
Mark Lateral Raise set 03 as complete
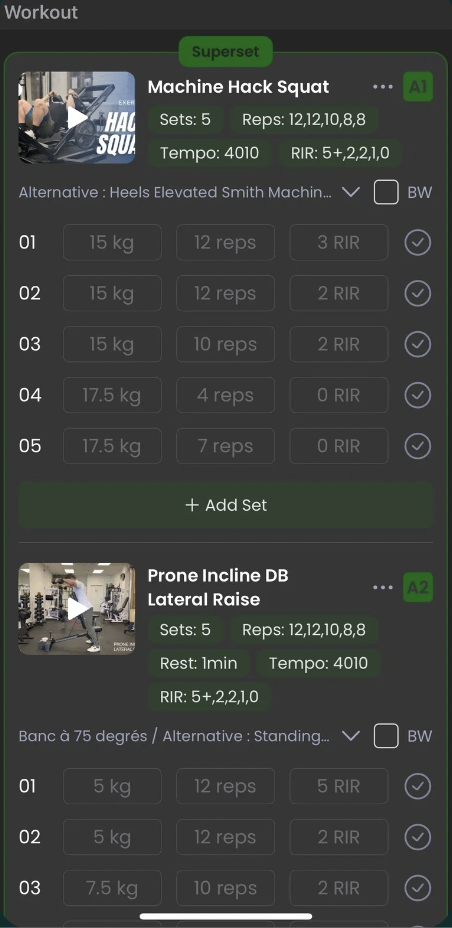[x=418, y=888]
